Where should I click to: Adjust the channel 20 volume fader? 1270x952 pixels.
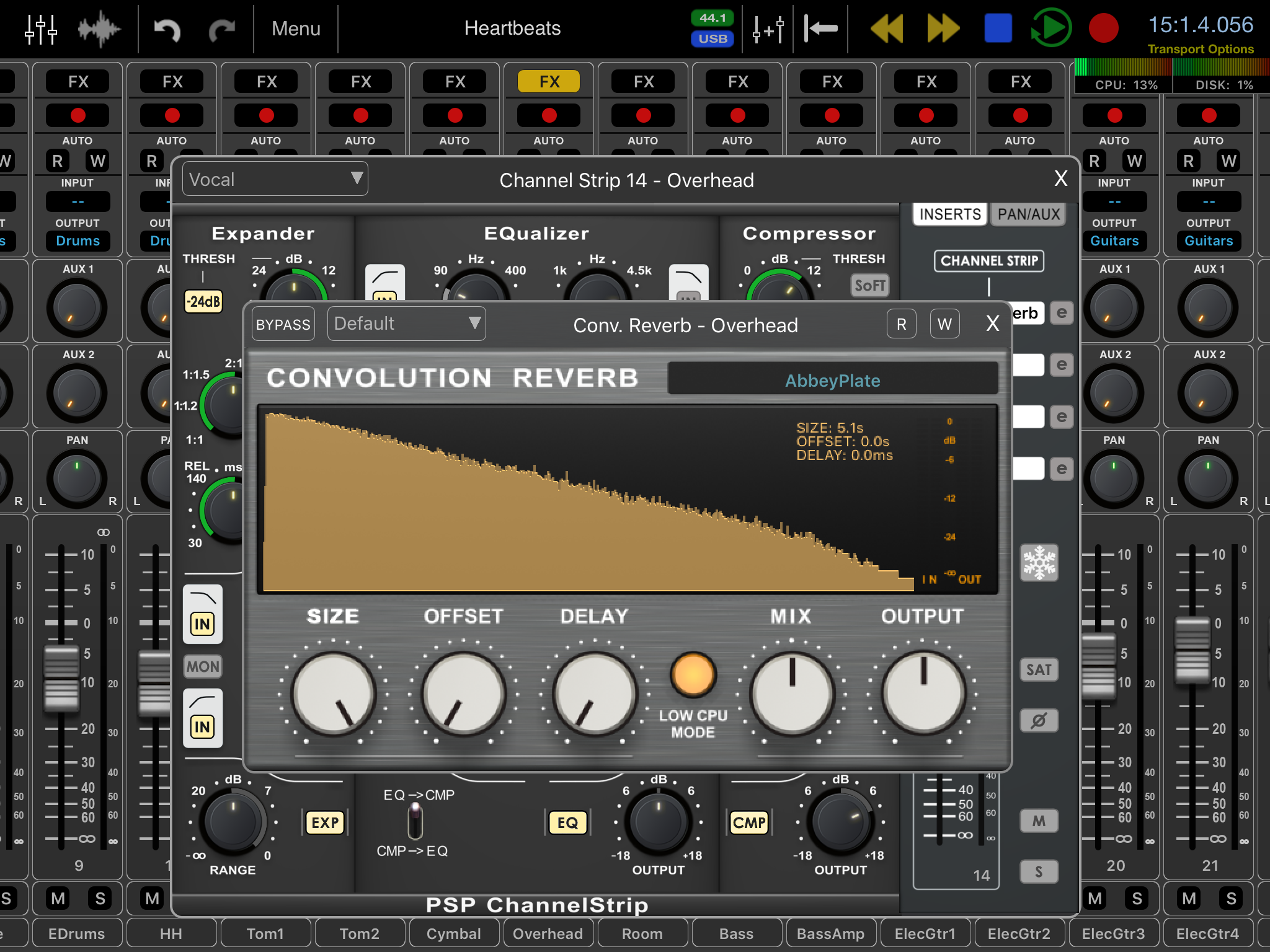pos(1098,666)
